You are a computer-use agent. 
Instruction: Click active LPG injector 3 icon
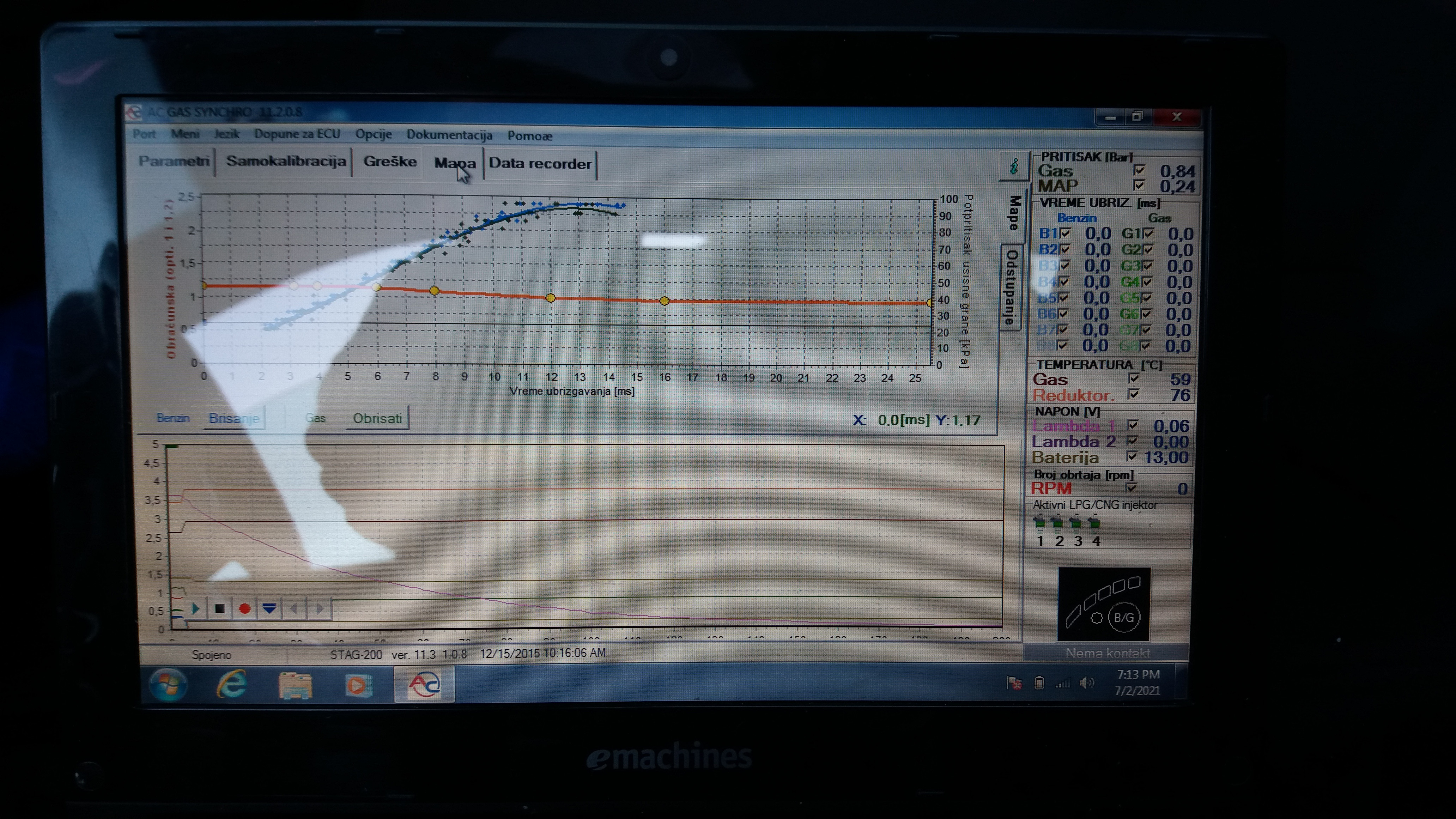1076,524
